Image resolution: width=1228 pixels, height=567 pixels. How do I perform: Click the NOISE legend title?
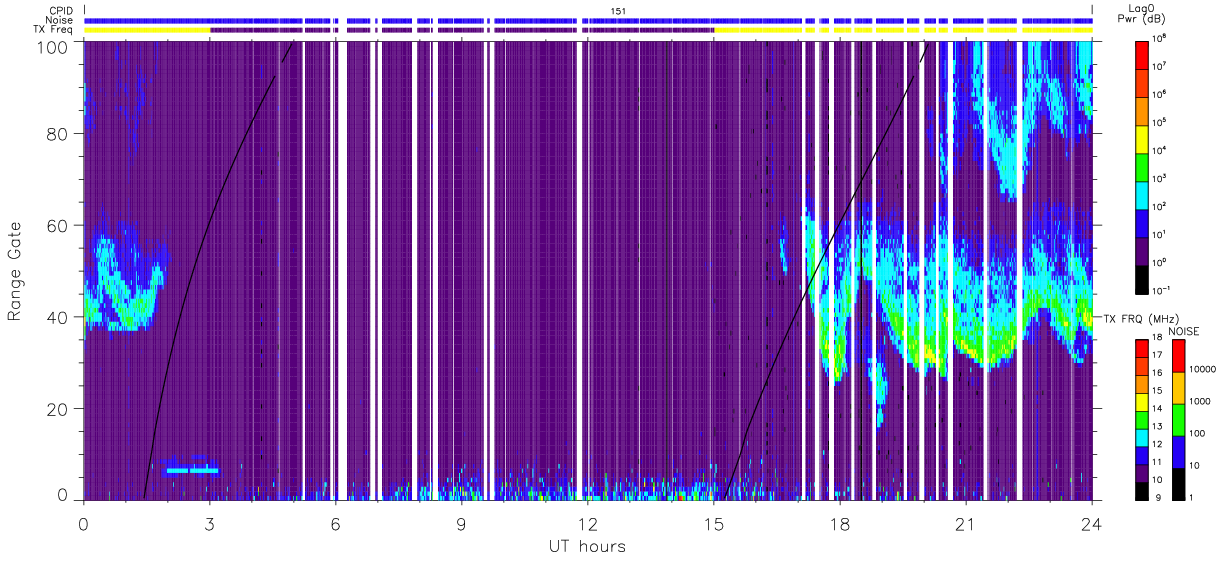tap(1184, 331)
